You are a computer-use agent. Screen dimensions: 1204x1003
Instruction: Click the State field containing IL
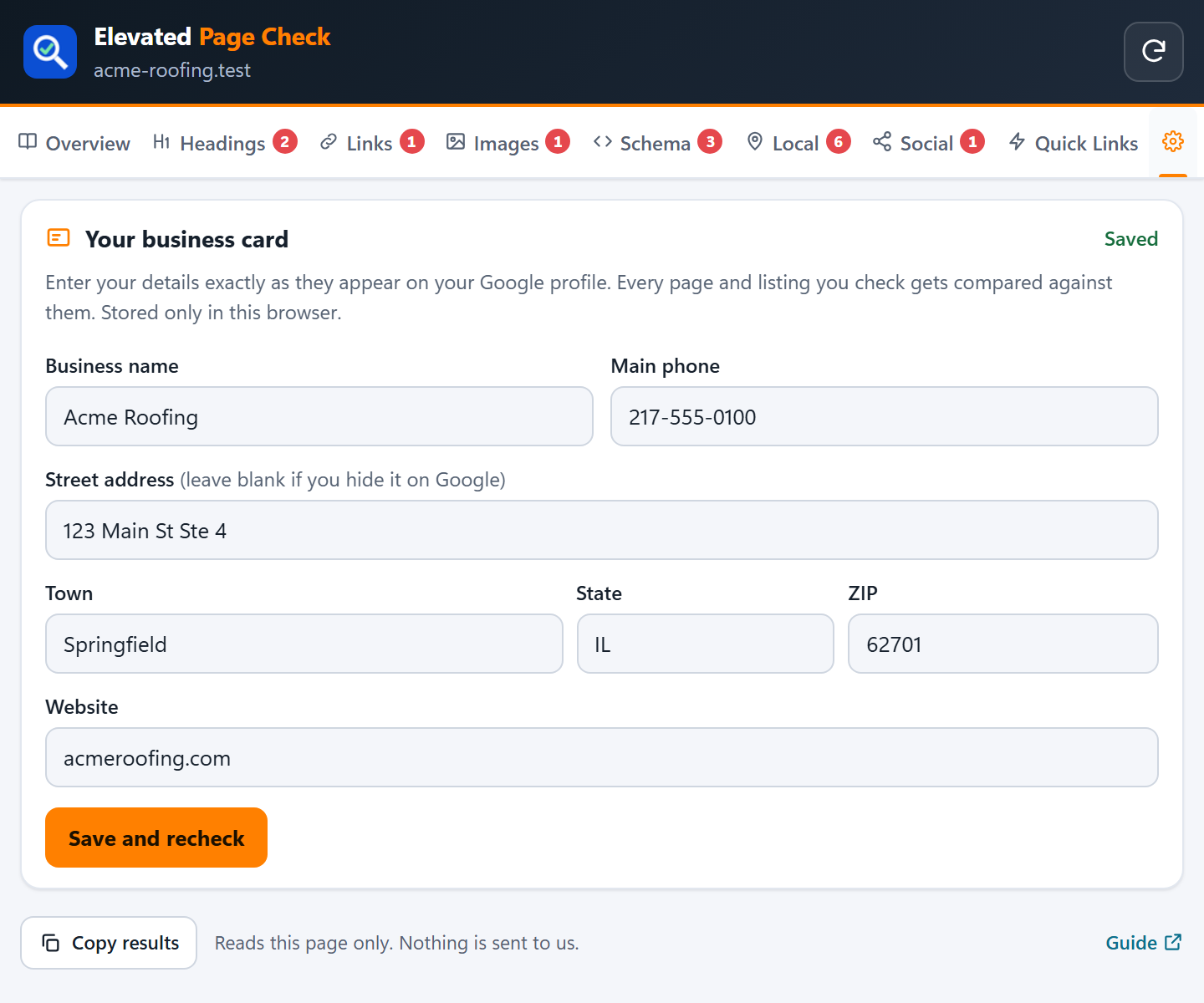point(706,644)
